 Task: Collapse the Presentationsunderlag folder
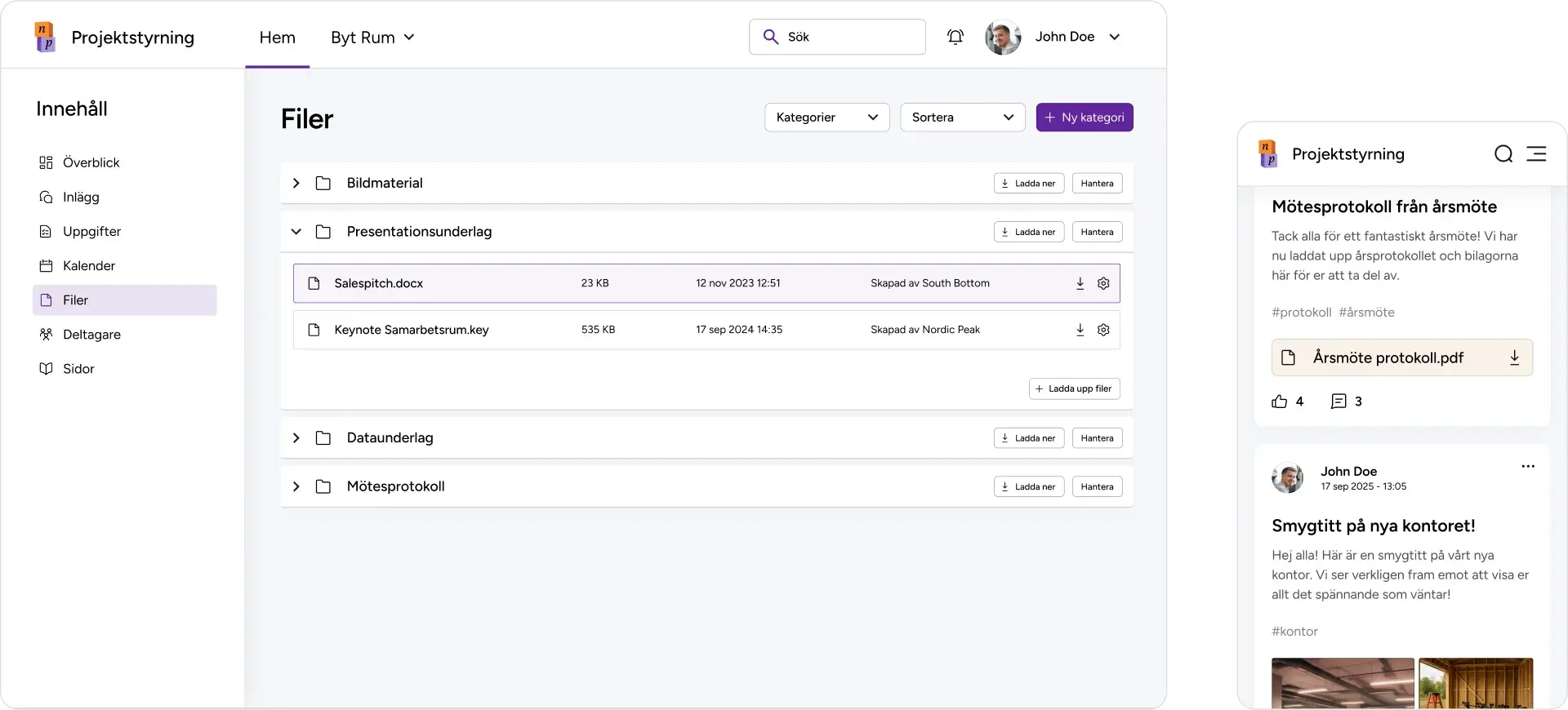tap(296, 232)
